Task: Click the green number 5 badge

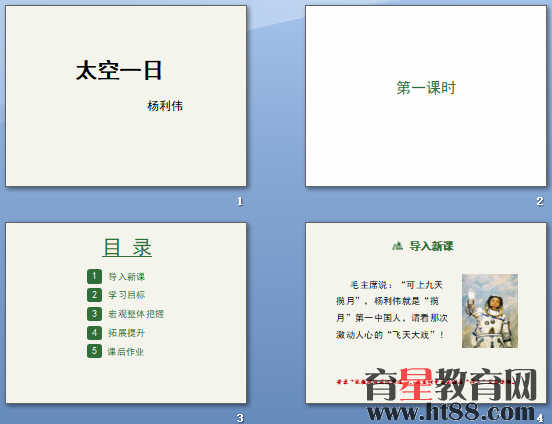Action: pos(94,351)
